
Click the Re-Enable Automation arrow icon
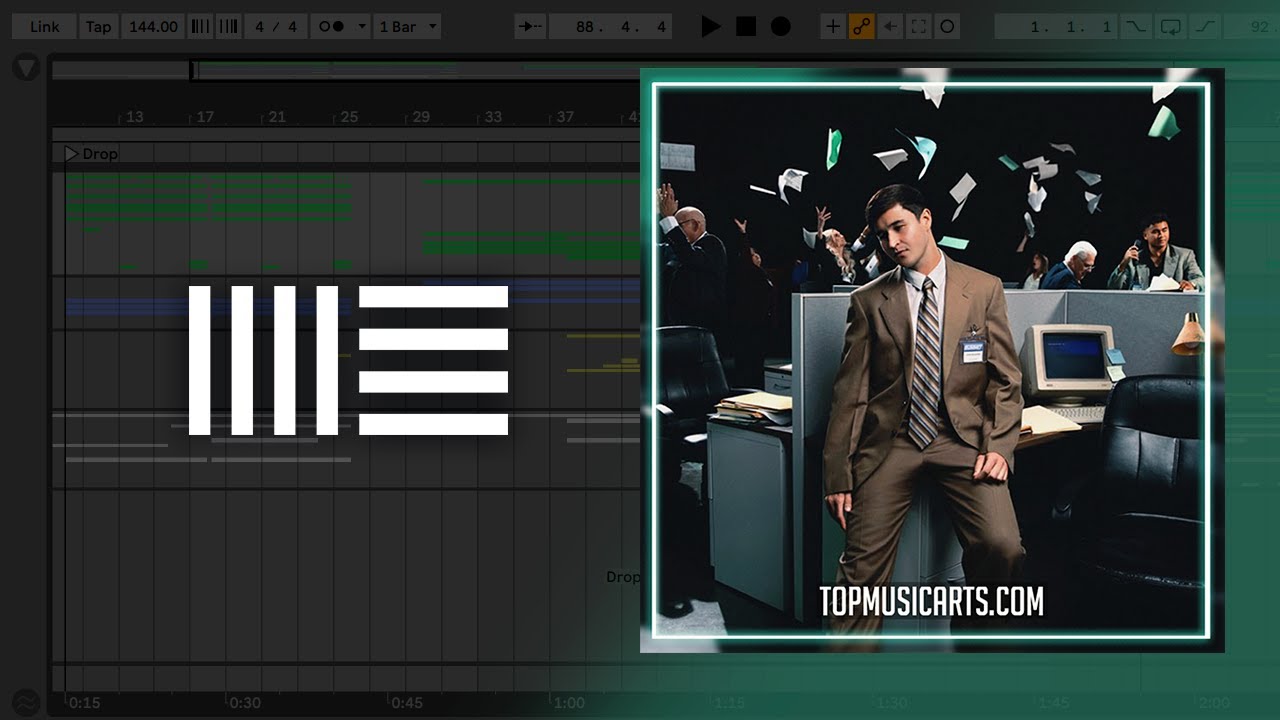pos(889,27)
